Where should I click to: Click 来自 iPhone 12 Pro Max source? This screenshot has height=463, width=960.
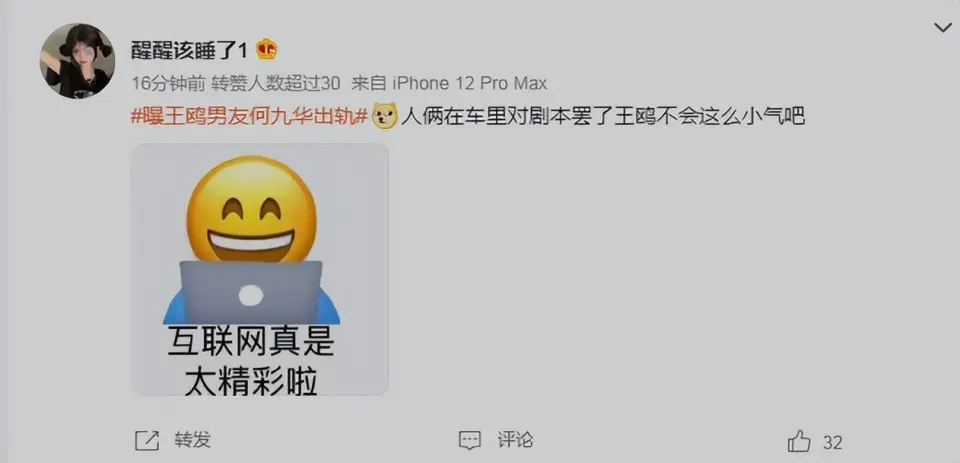(x=451, y=83)
